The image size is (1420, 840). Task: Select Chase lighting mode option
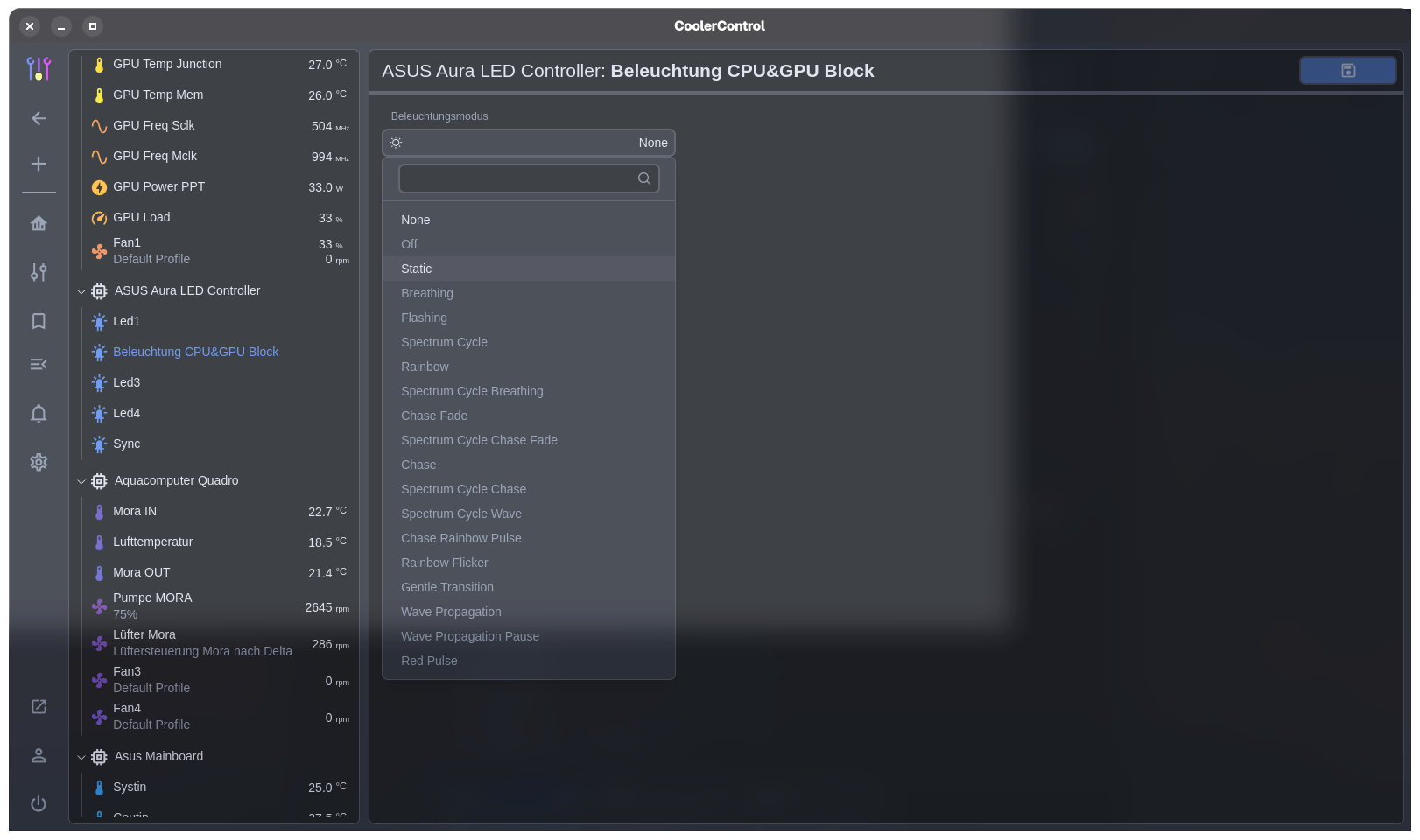[x=529, y=465]
